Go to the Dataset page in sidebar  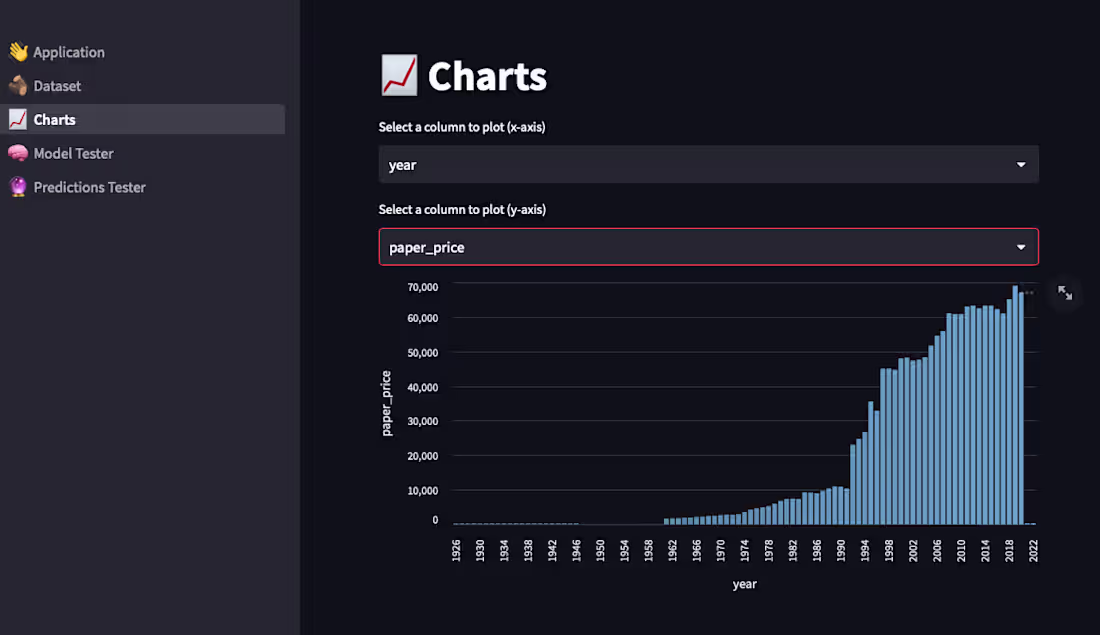coord(57,86)
